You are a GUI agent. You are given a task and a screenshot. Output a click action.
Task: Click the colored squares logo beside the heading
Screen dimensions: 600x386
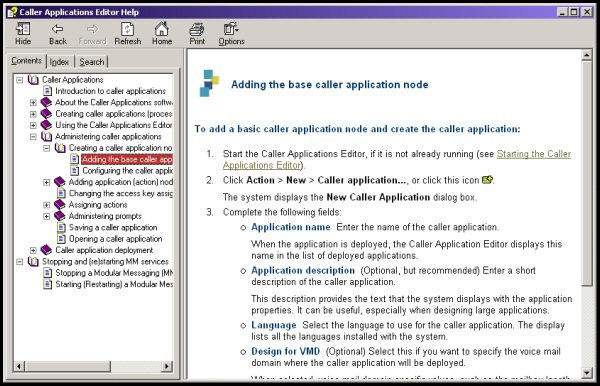[x=209, y=83]
